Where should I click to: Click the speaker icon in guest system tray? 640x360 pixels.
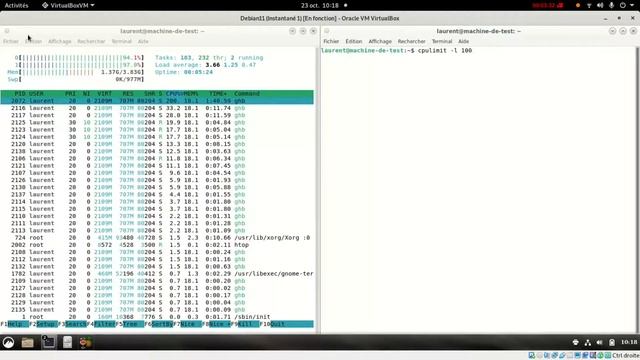599,342
